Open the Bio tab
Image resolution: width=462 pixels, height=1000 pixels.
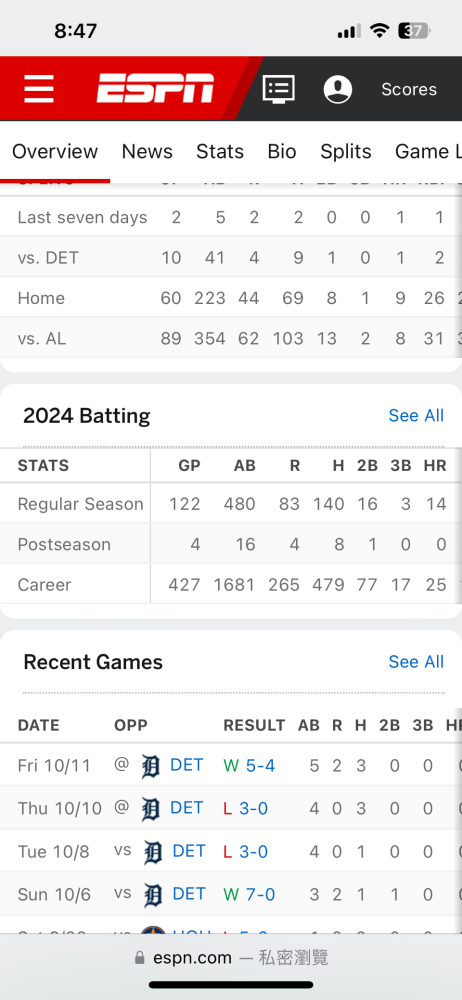pyautogui.click(x=282, y=151)
